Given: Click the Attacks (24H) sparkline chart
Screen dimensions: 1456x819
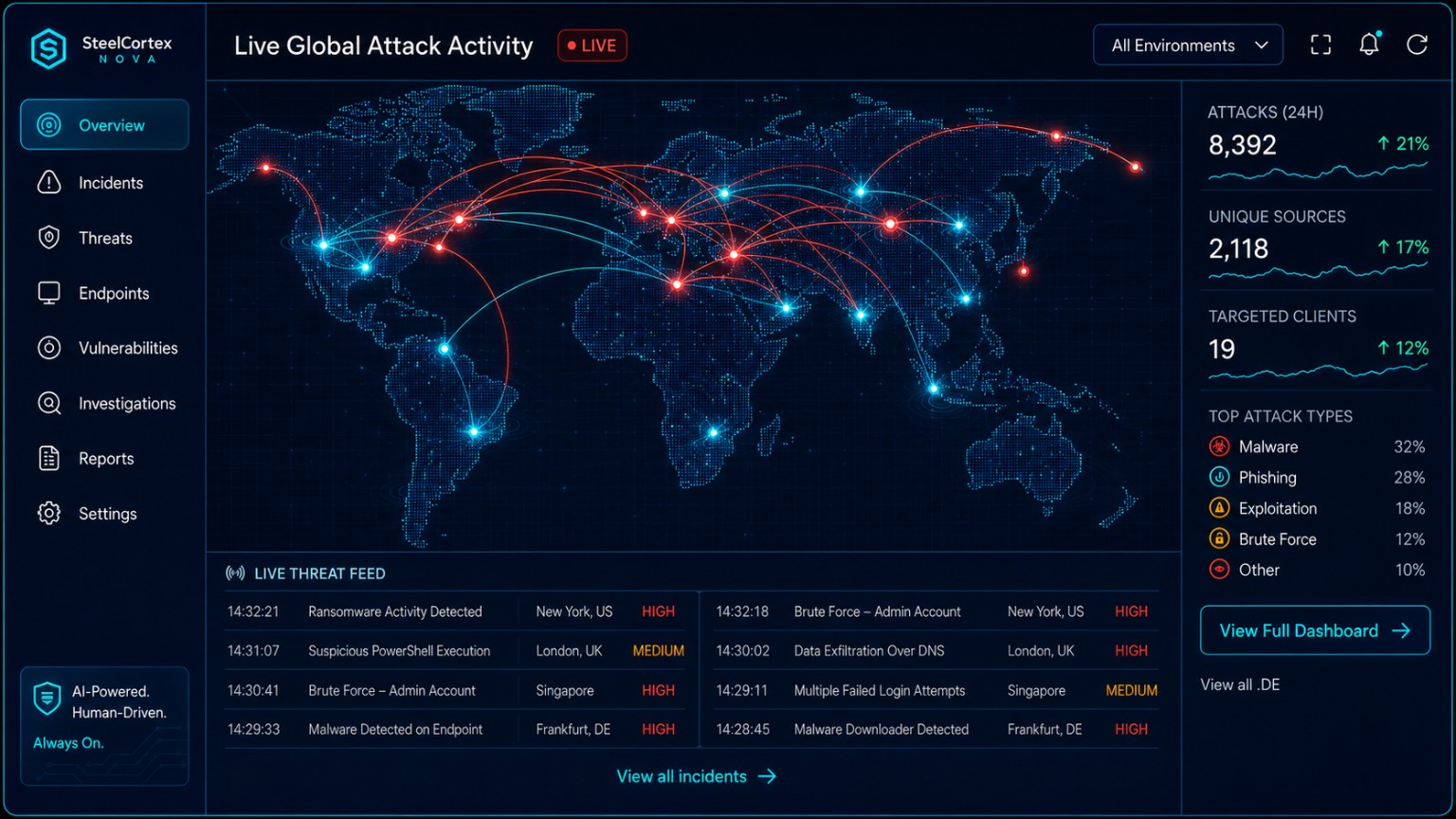Looking at the screenshot, I should 1318,172.
